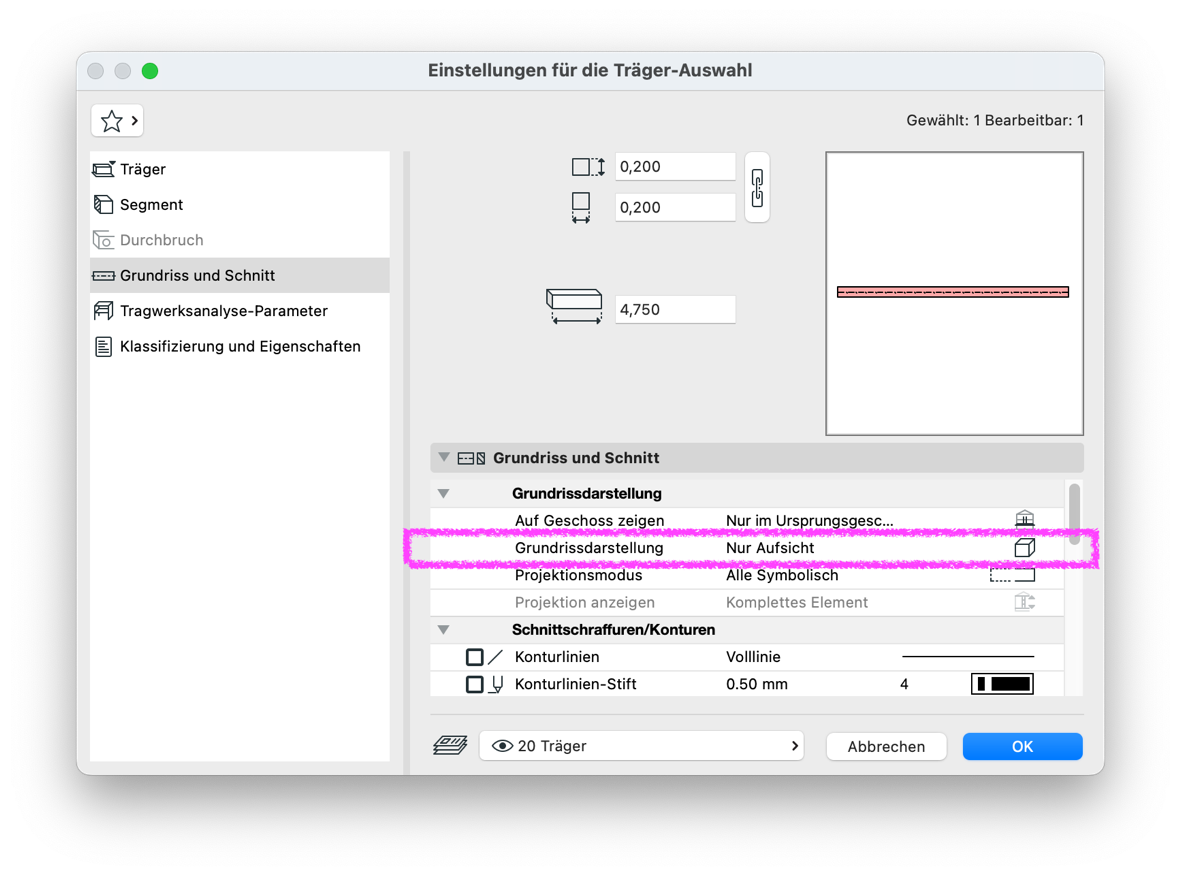Click the Klassifizierung und Eigenschaften icon
1181x876 pixels.
coord(103,346)
